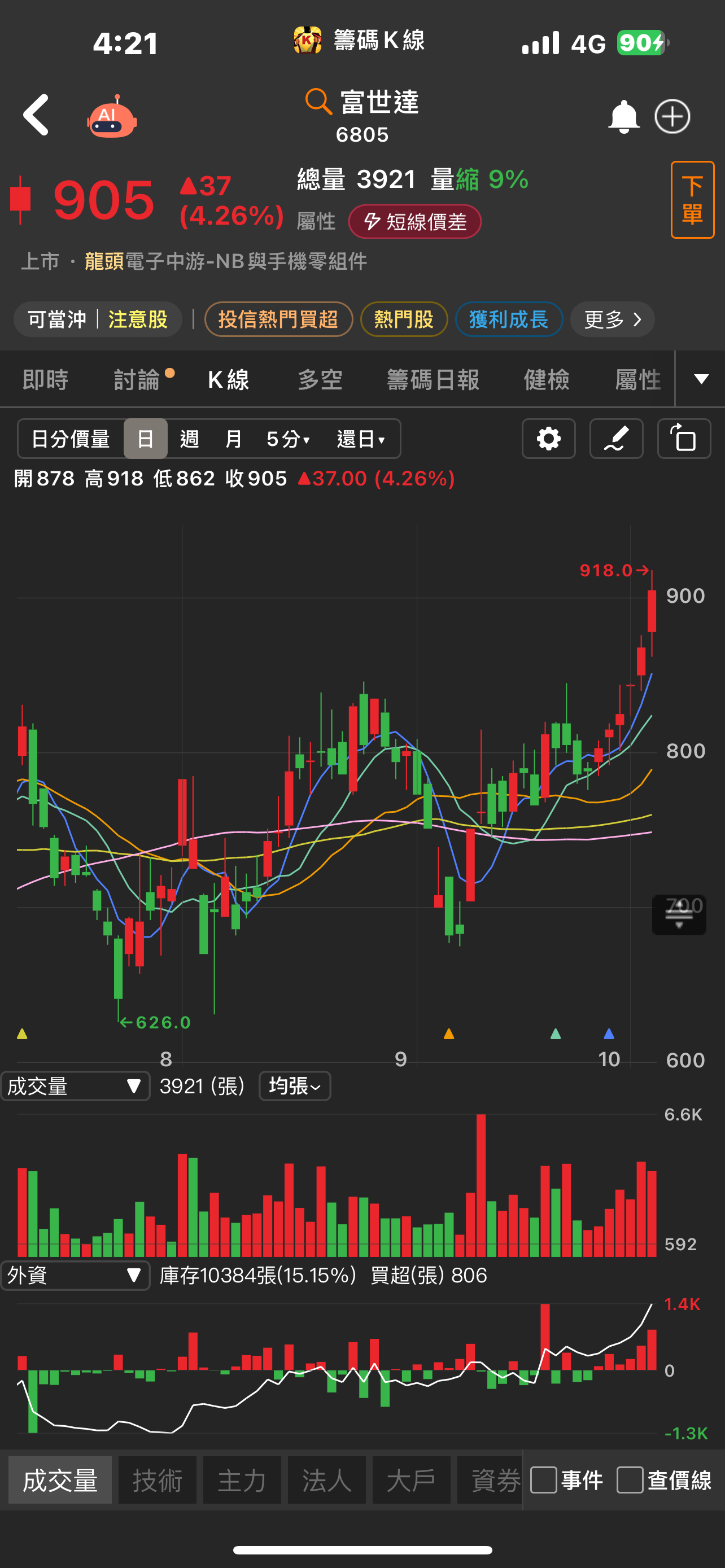Open price alert bell
The image size is (725, 1568).
click(x=623, y=117)
